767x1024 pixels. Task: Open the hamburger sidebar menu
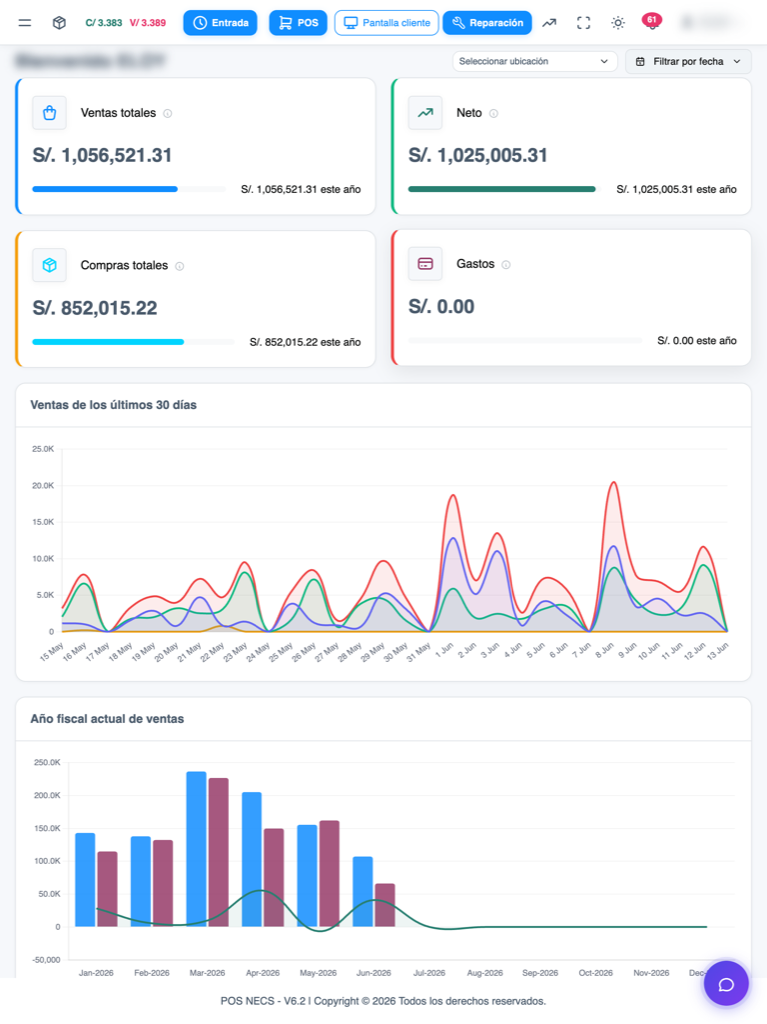click(x=25, y=23)
